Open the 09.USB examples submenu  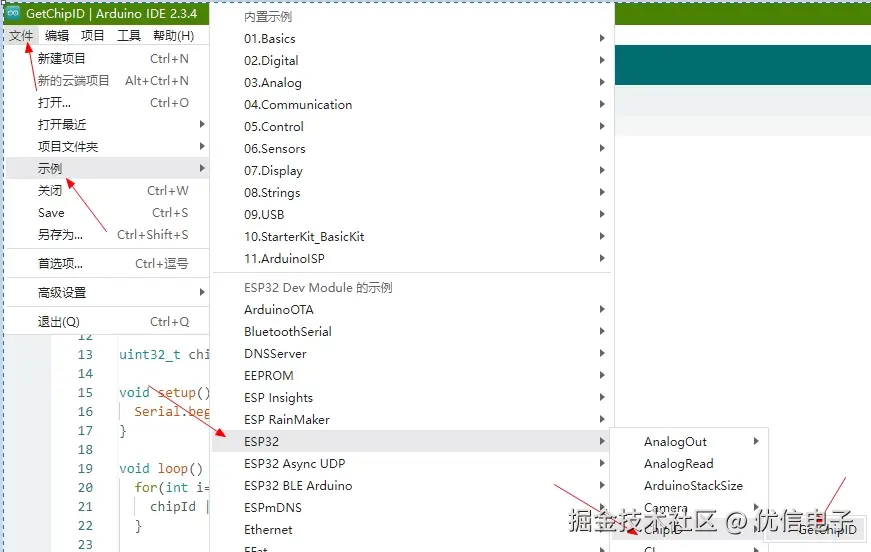(412, 214)
